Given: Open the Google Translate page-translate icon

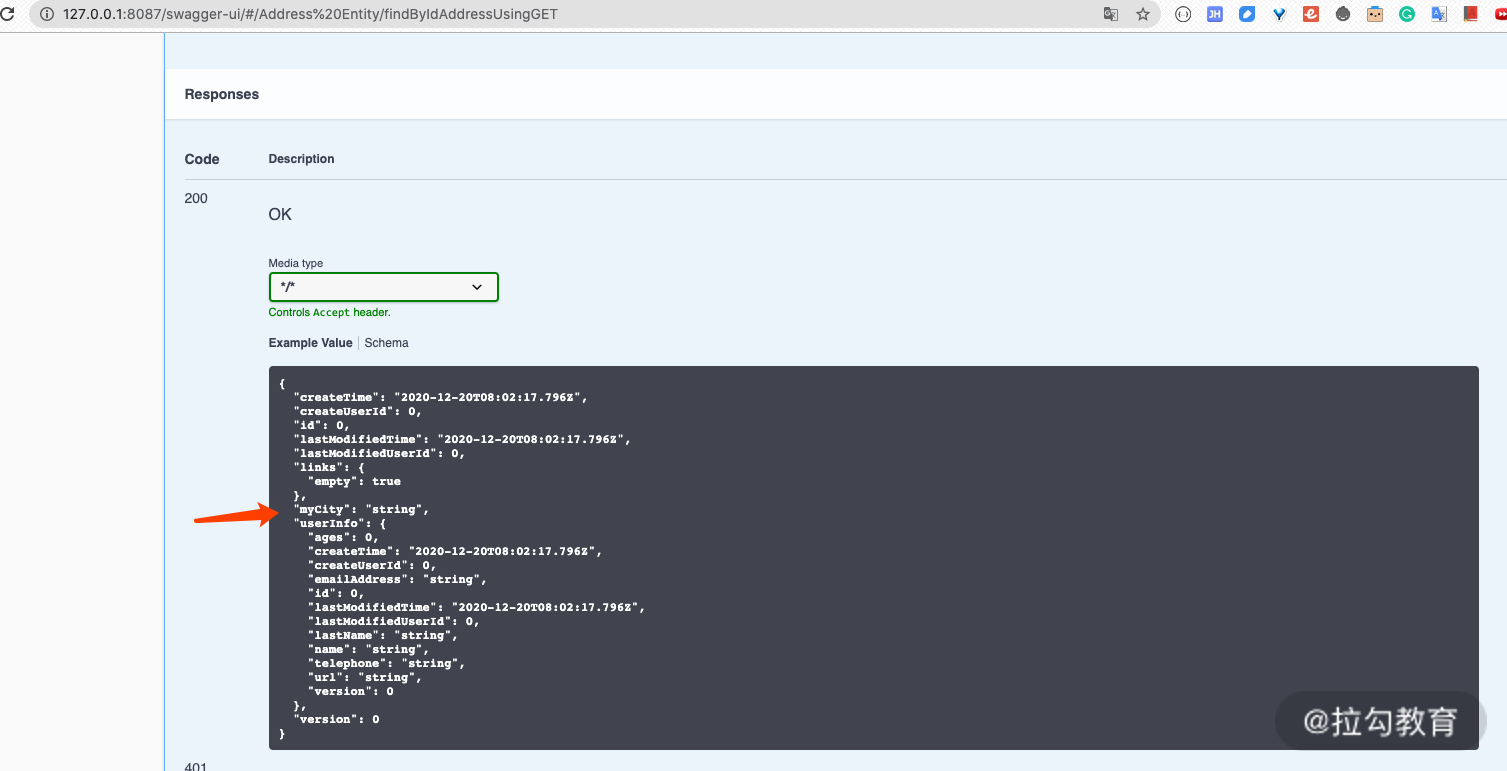Looking at the screenshot, I should click(x=1111, y=13).
